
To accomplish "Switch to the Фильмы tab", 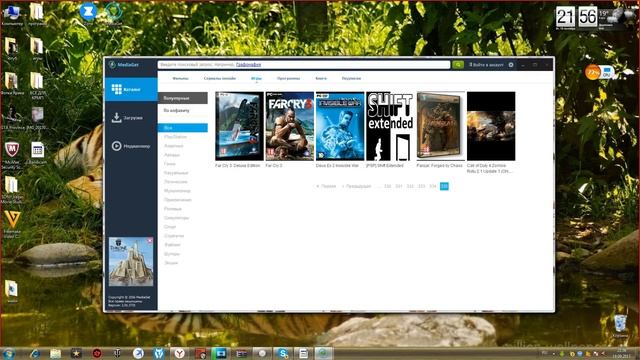I will coord(180,78).
